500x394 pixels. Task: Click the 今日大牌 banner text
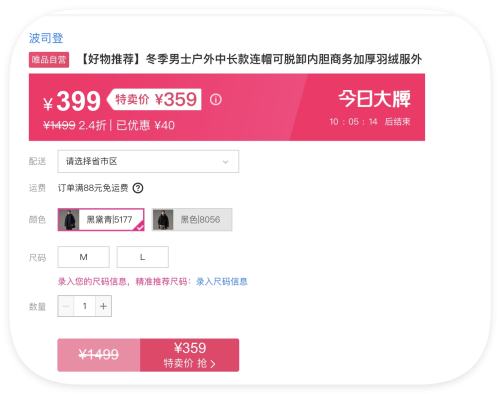tap(374, 99)
